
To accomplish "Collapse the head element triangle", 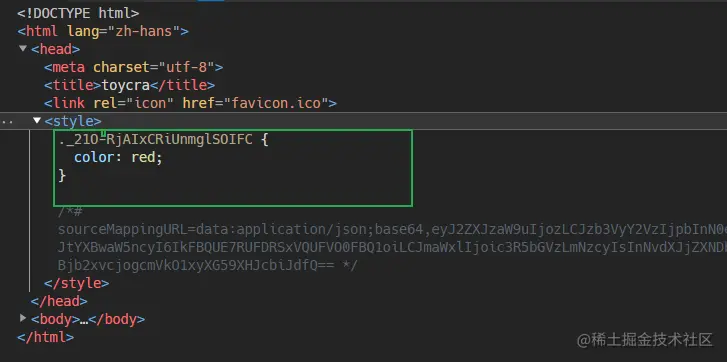I will tap(23, 48).
